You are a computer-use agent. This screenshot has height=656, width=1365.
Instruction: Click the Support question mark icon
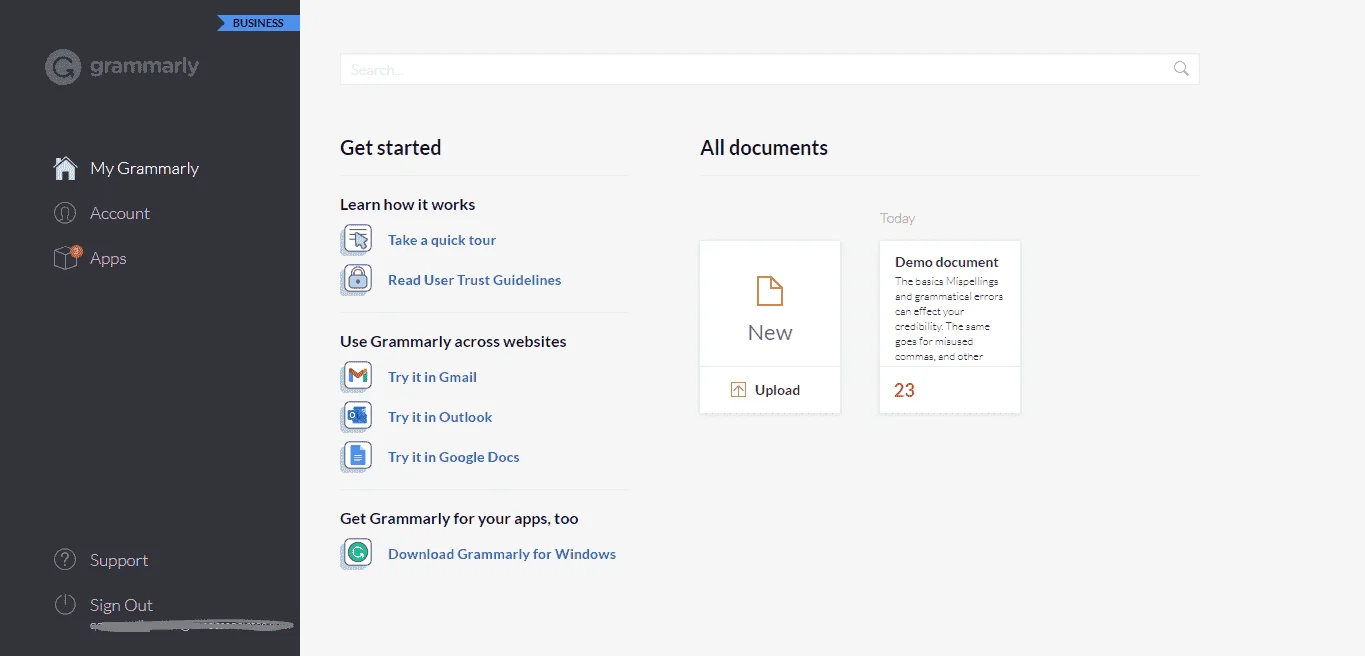click(x=65, y=560)
